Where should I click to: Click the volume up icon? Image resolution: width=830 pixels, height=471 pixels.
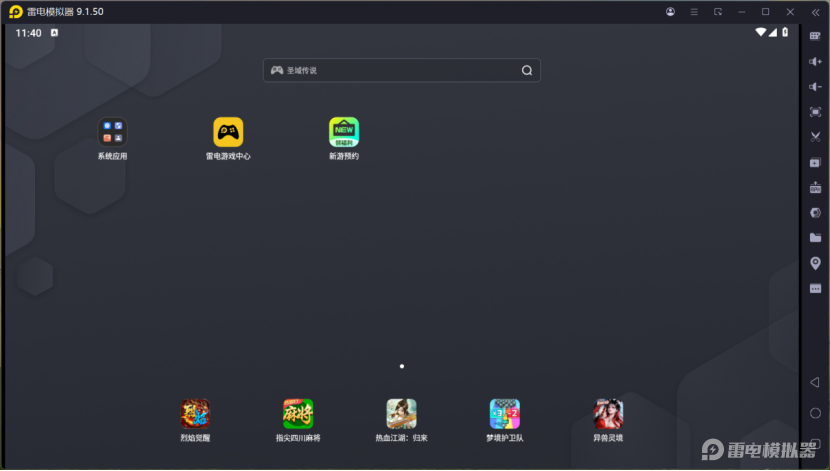[815, 62]
